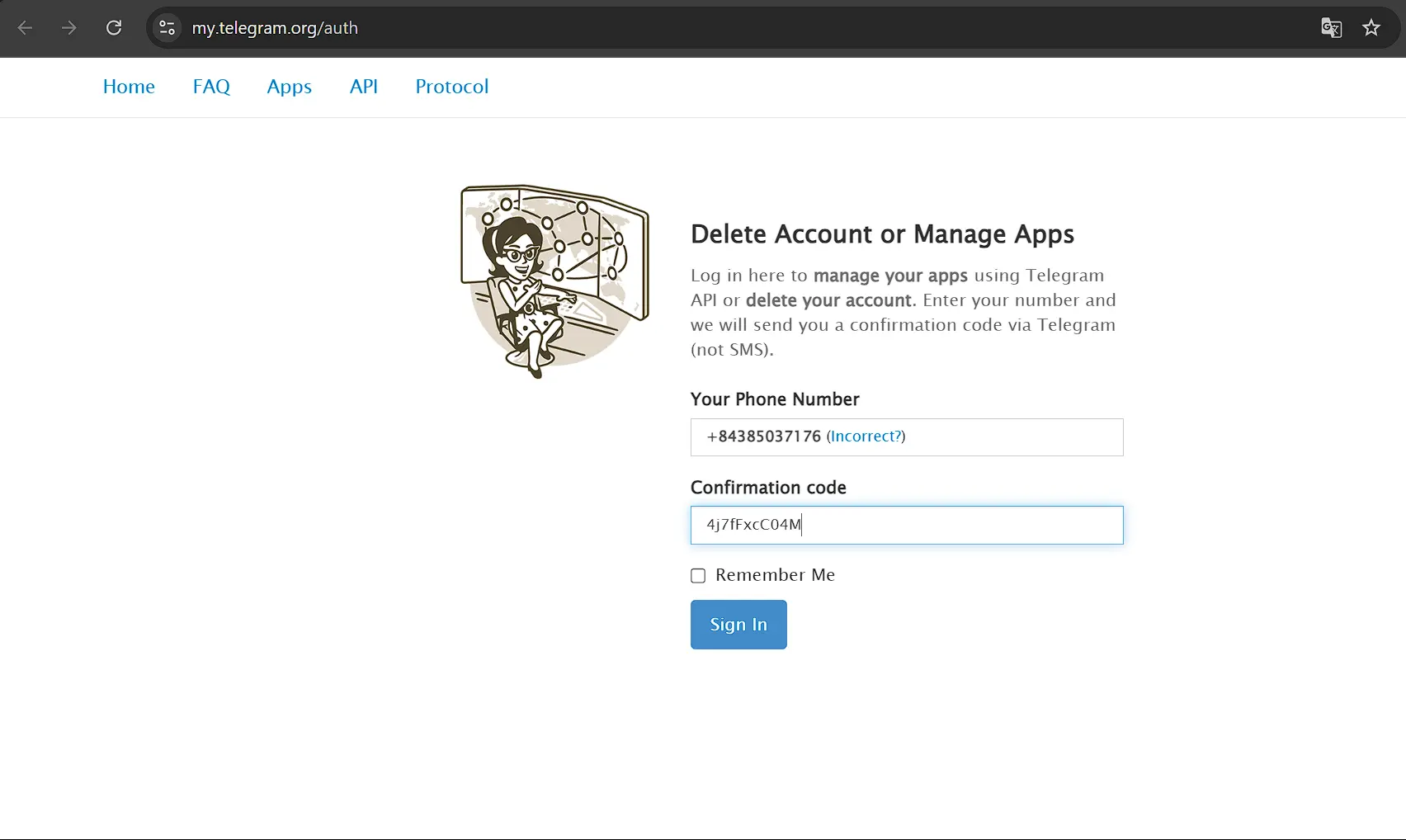The height and width of the screenshot is (840, 1406).
Task: Click the Telegram illustration of woman at map
Action: click(x=554, y=281)
